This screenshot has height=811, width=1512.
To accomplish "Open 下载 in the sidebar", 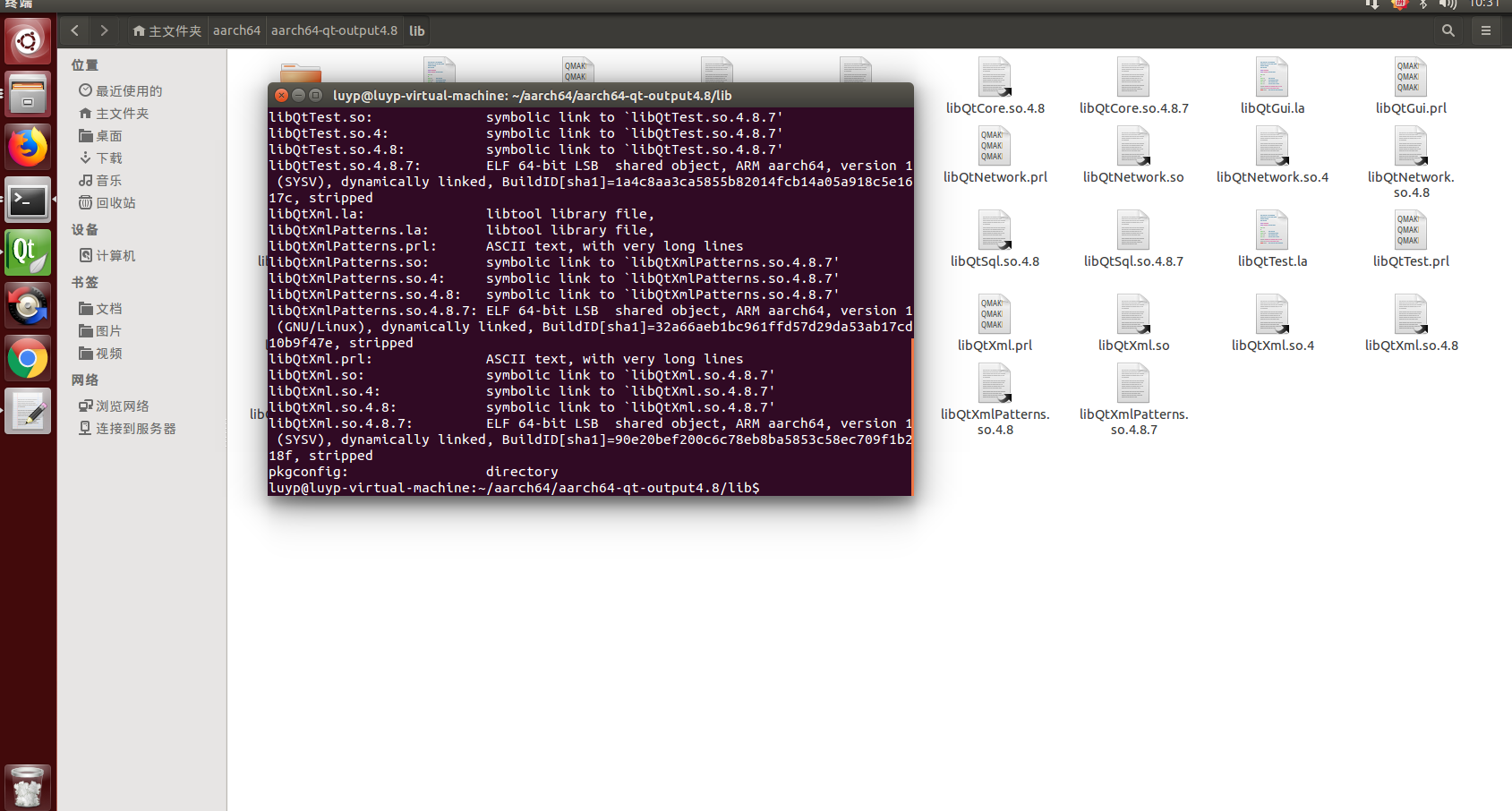I will [101, 158].
